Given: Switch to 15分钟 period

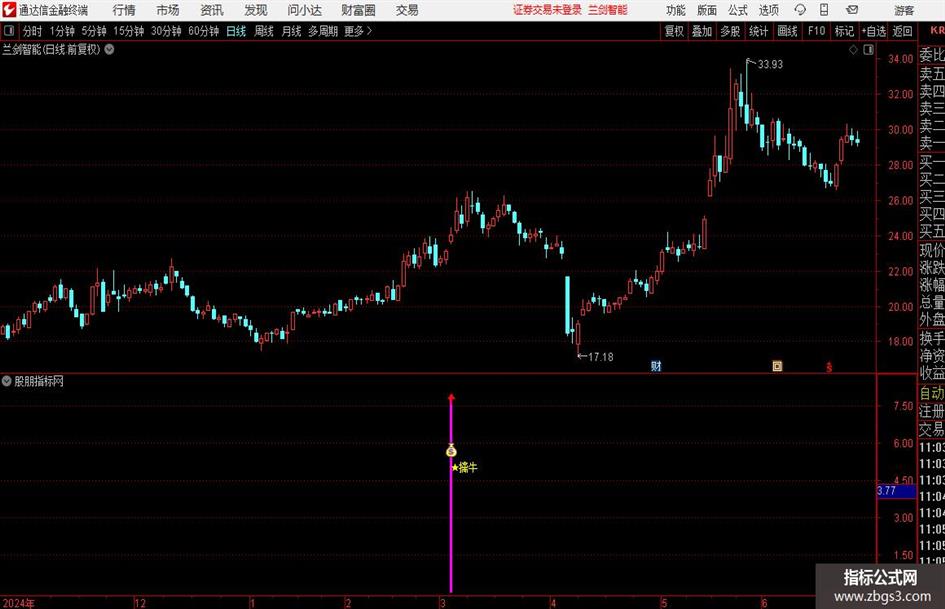Looking at the screenshot, I should click(x=128, y=31).
